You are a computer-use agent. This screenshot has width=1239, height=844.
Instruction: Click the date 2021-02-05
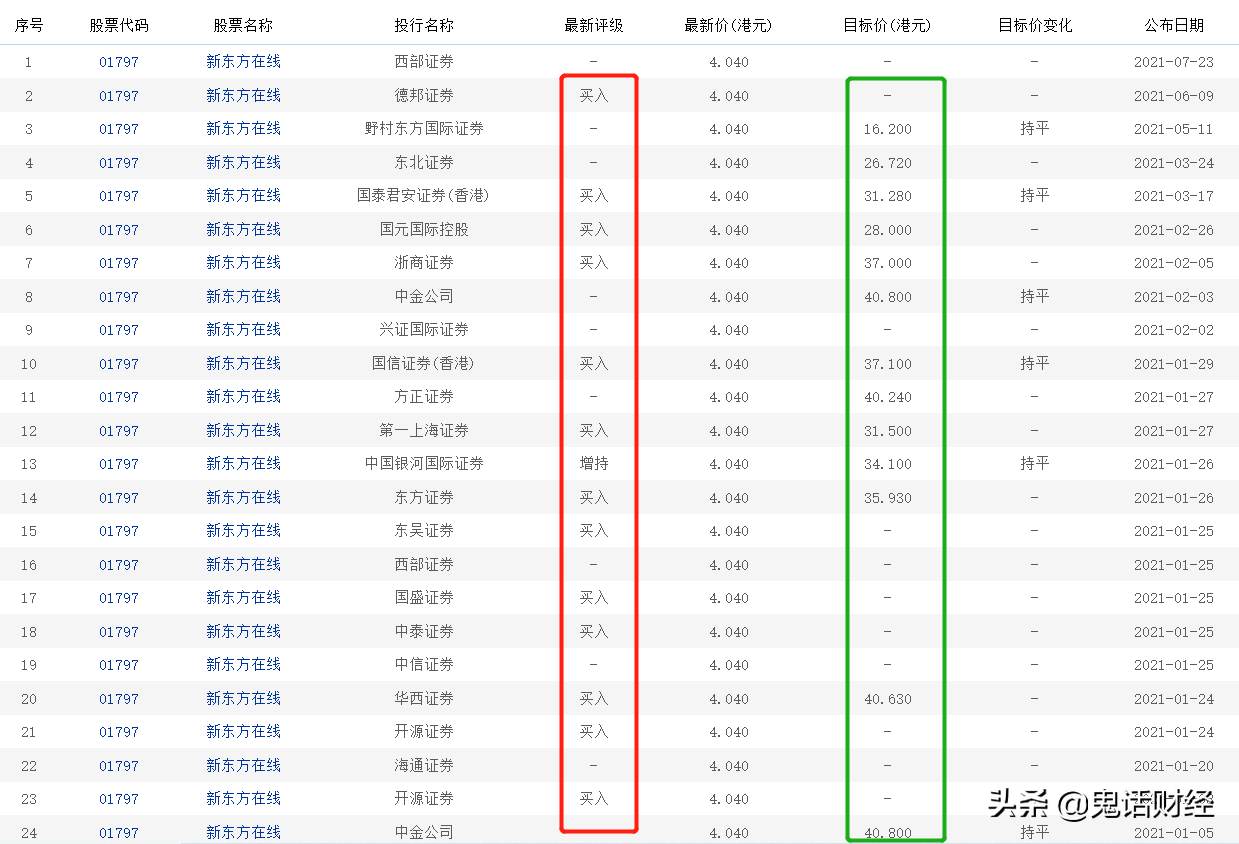[x=1174, y=263]
